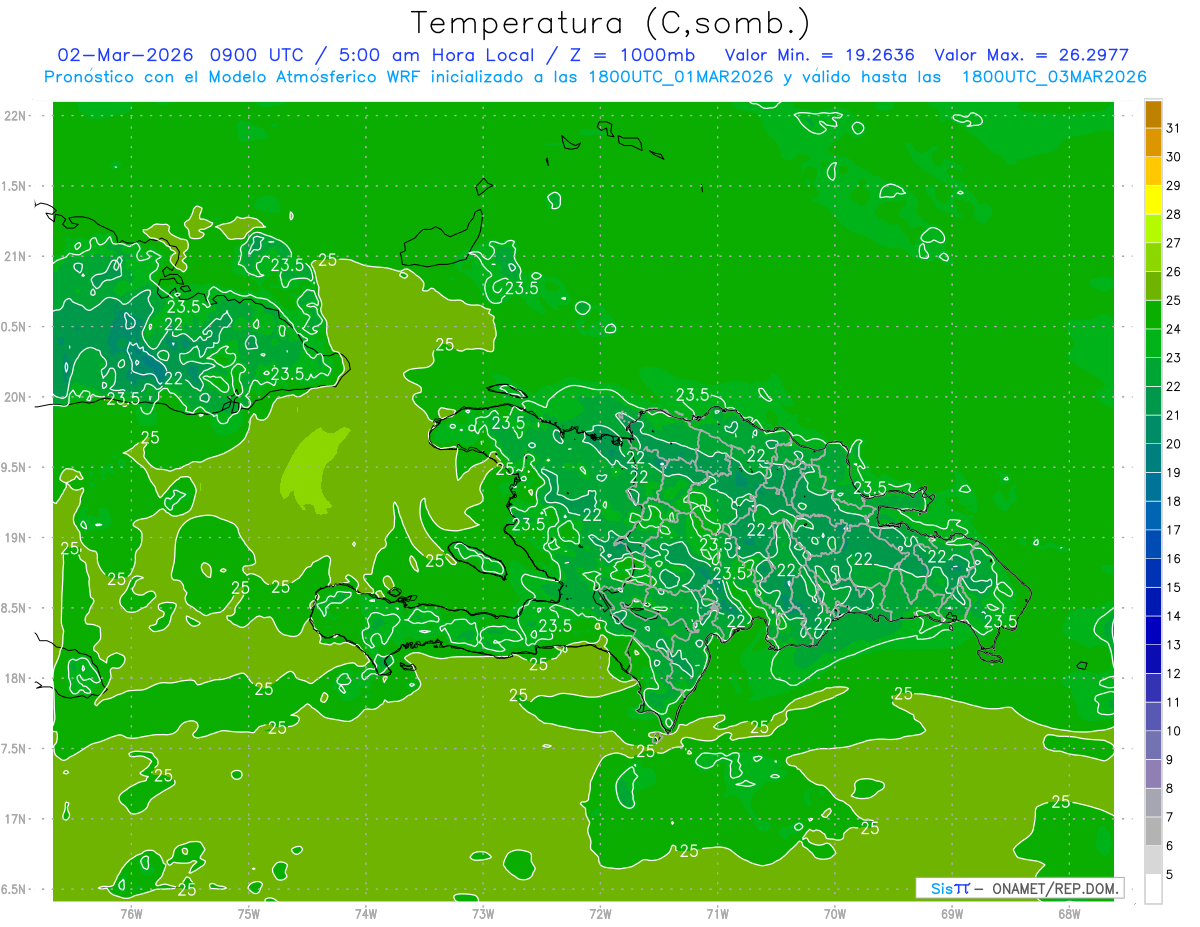This screenshot has width=1200, height=927.
Task: Click the white swatch at the scale bottom
Action: pos(1153,889)
